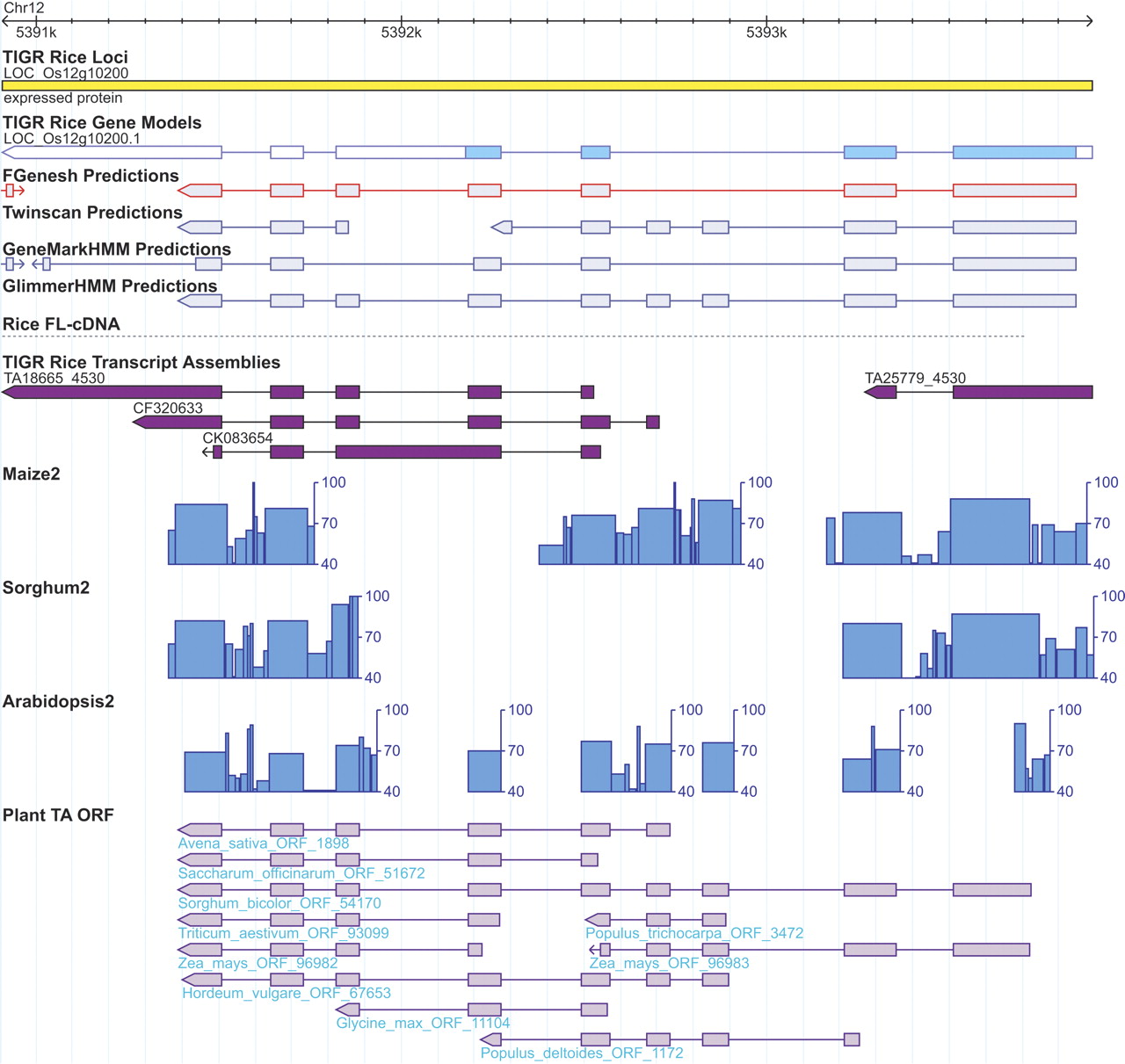1125x1064 pixels.
Task: Open the Twinscan Predictions track title
Action: pyautogui.click(x=92, y=213)
